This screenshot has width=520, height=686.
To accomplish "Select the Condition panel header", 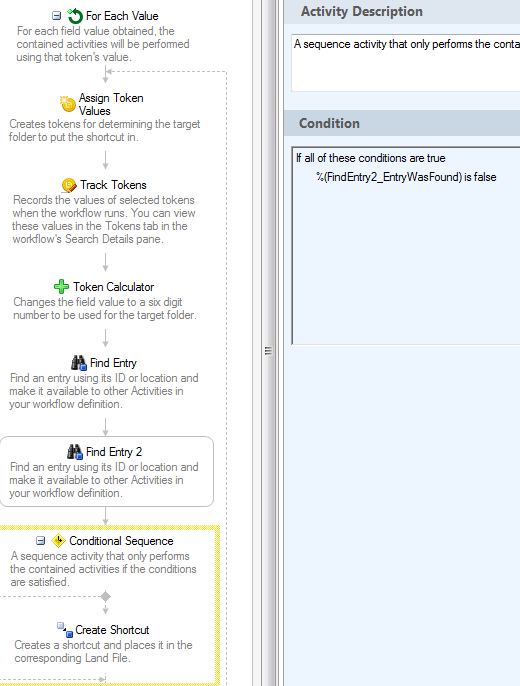I will coord(402,123).
